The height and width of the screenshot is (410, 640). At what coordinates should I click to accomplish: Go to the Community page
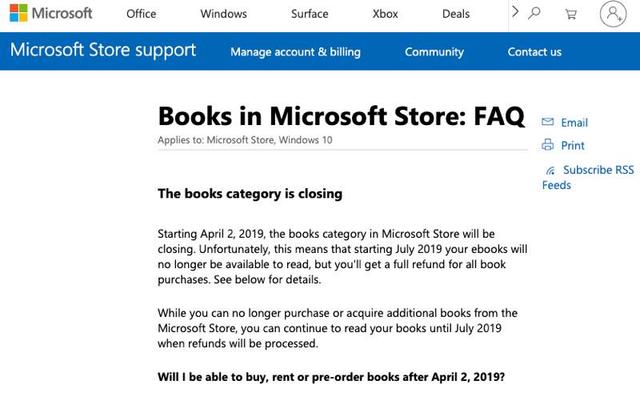click(x=434, y=52)
